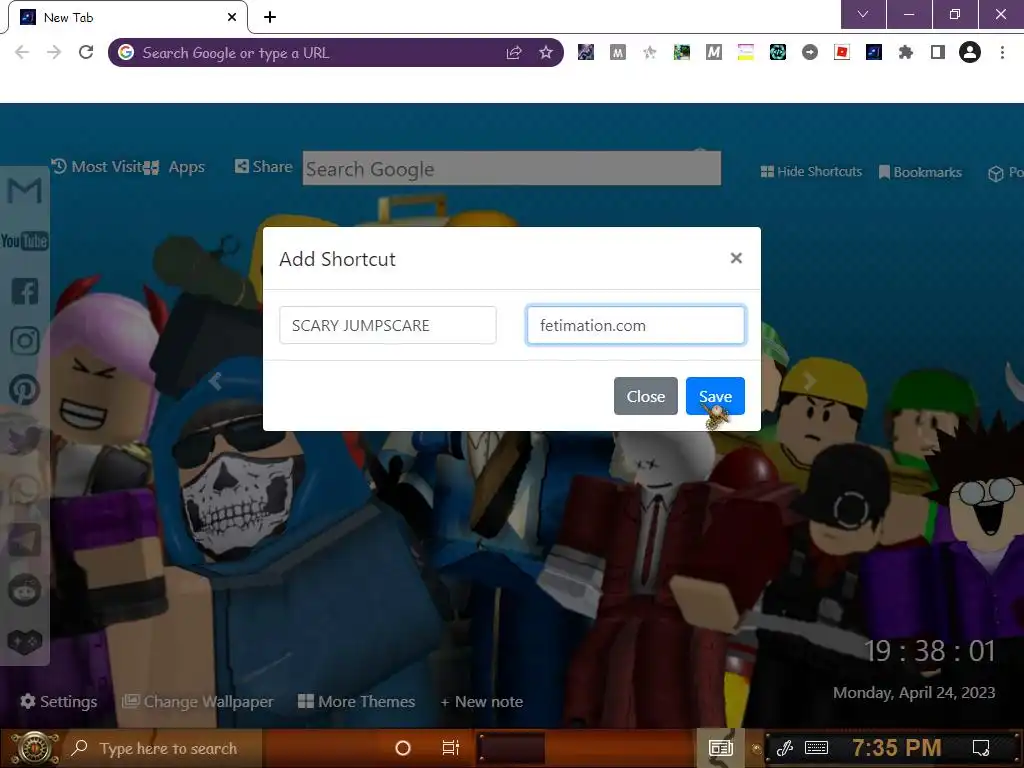The width and height of the screenshot is (1024, 768).
Task: Focus the SCARY JUMPSCARE name field
Action: 387,325
